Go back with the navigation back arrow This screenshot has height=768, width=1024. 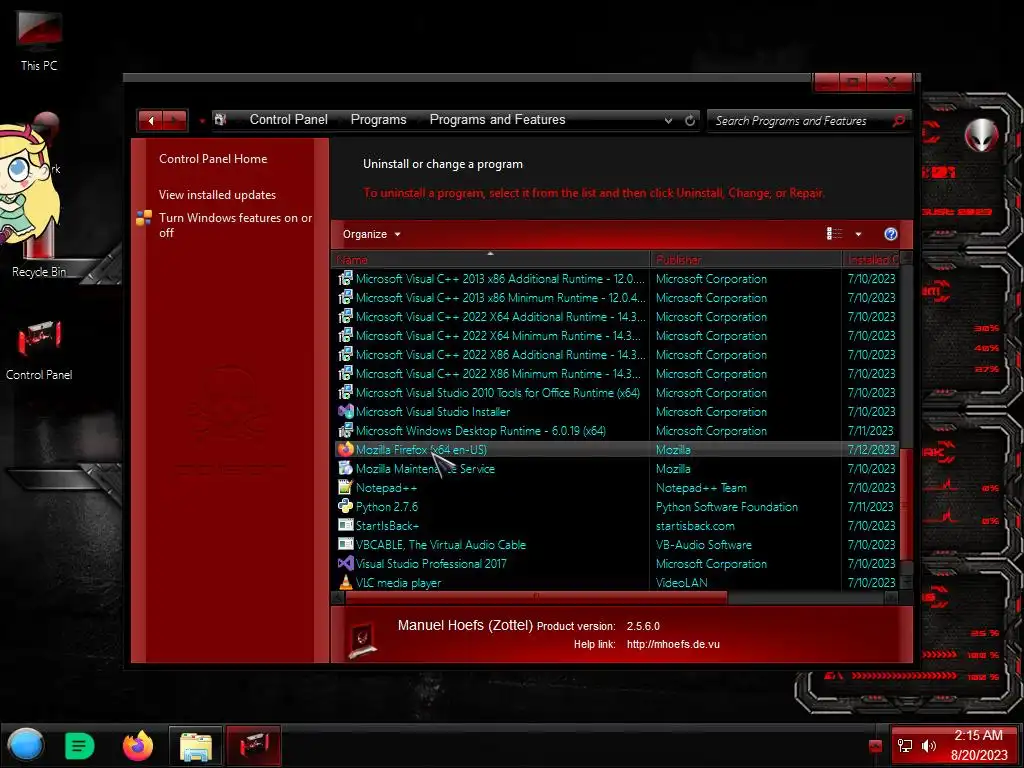(x=151, y=120)
